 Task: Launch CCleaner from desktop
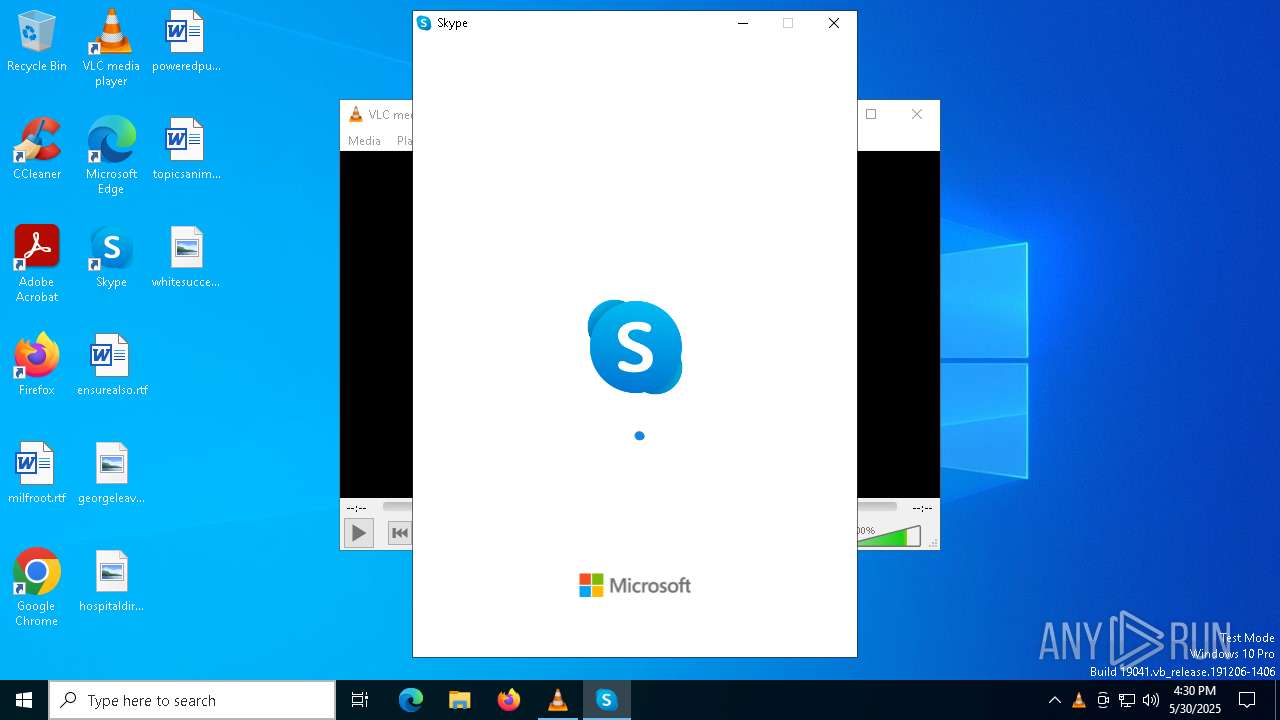tap(37, 150)
